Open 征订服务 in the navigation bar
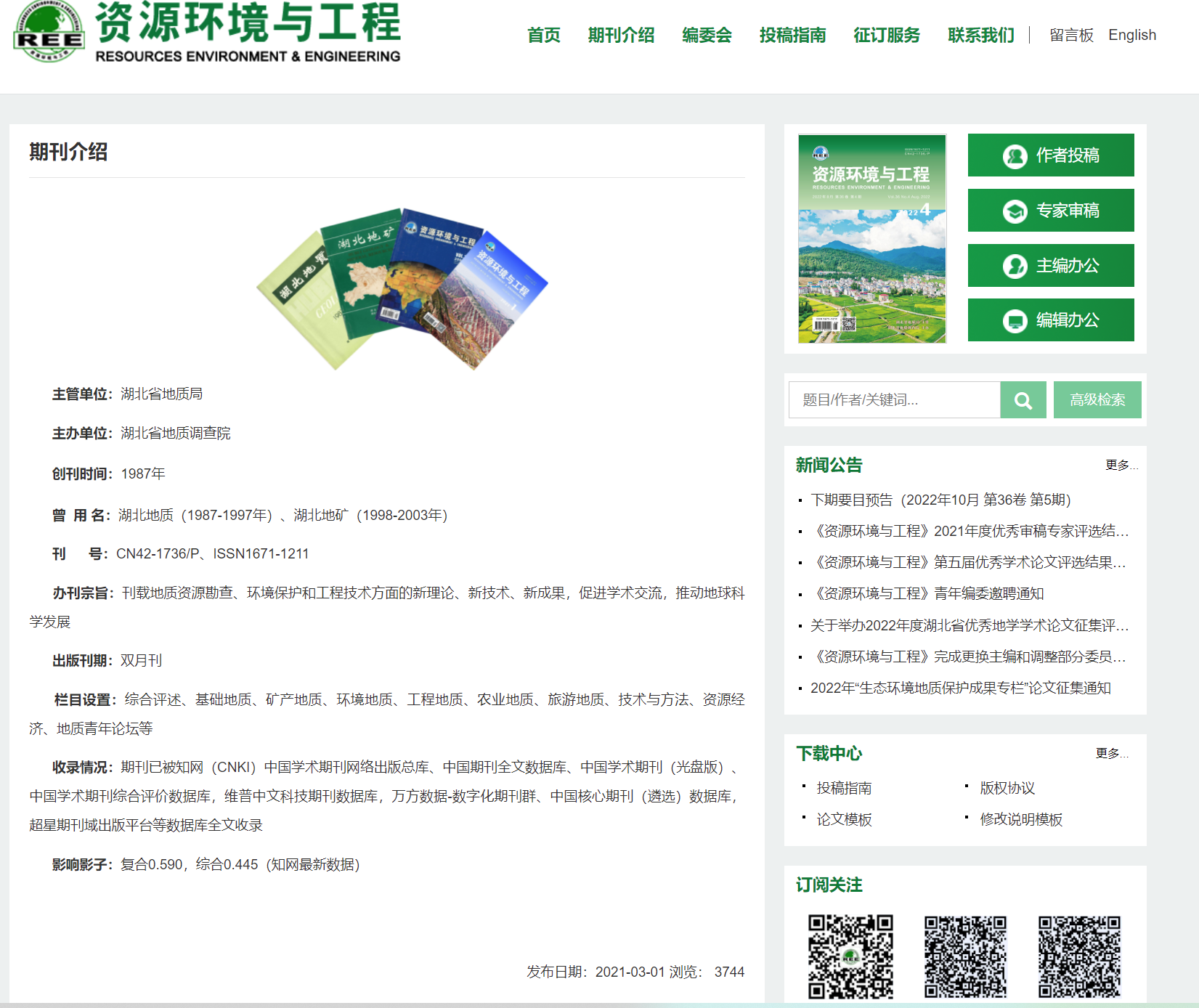 (x=887, y=36)
